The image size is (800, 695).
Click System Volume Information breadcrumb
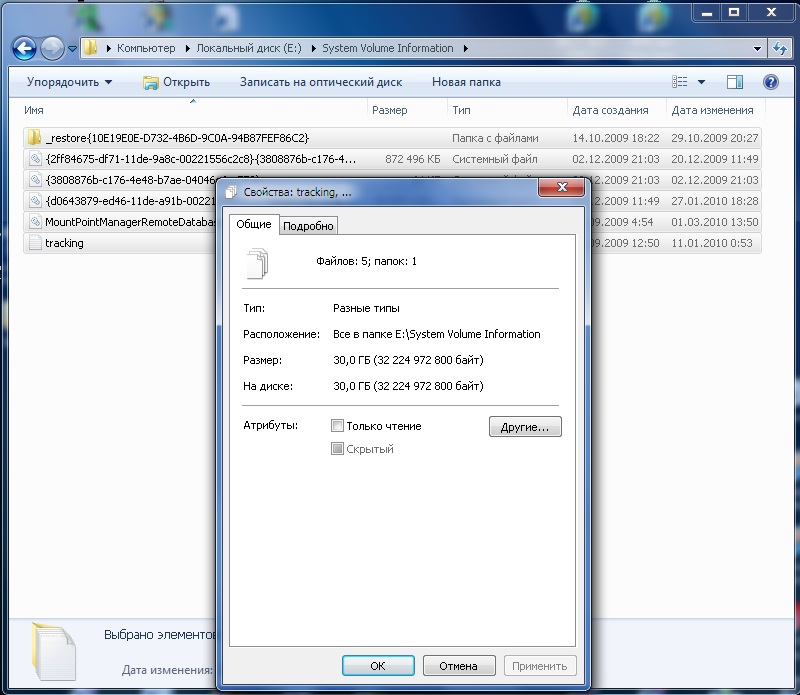click(388, 48)
